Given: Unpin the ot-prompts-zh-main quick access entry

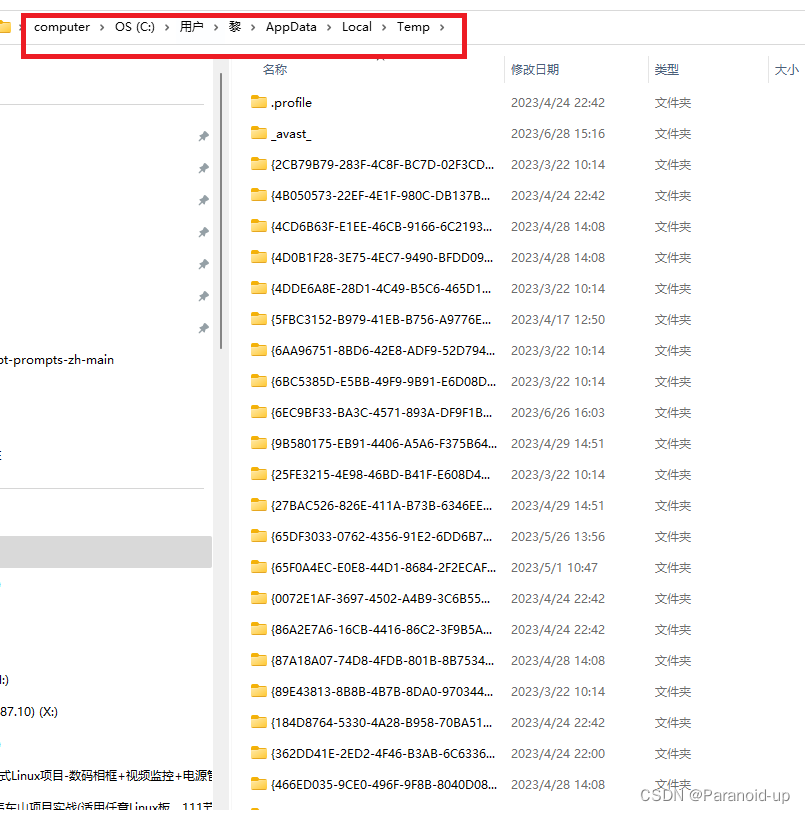Looking at the screenshot, I should (204, 360).
